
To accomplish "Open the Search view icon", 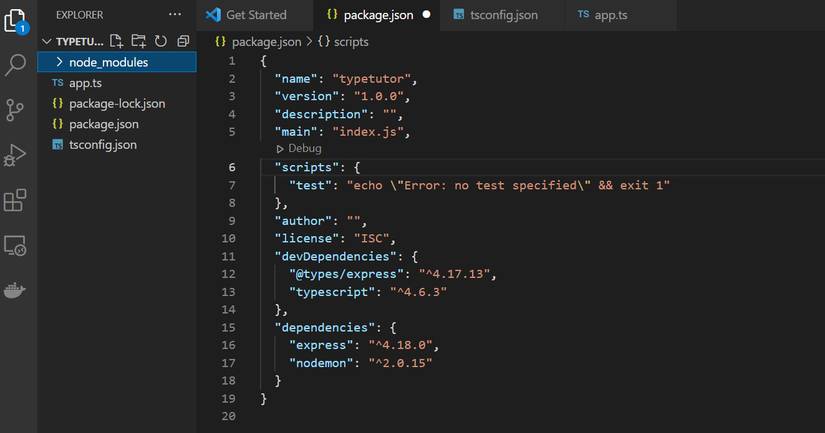I will click(x=15, y=65).
